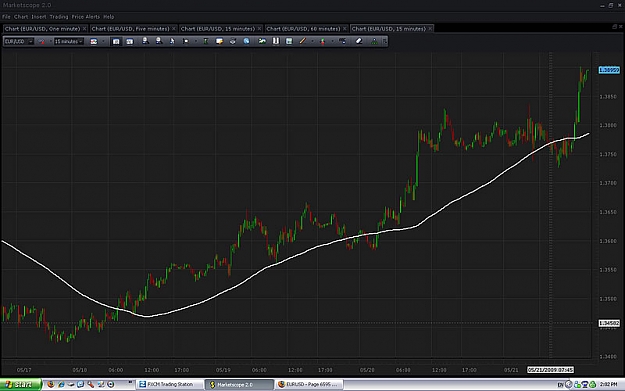Click the first magnifier (zoom in) icon
The height and width of the screenshot is (391, 625).
pyautogui.click(x=145, y=41)
